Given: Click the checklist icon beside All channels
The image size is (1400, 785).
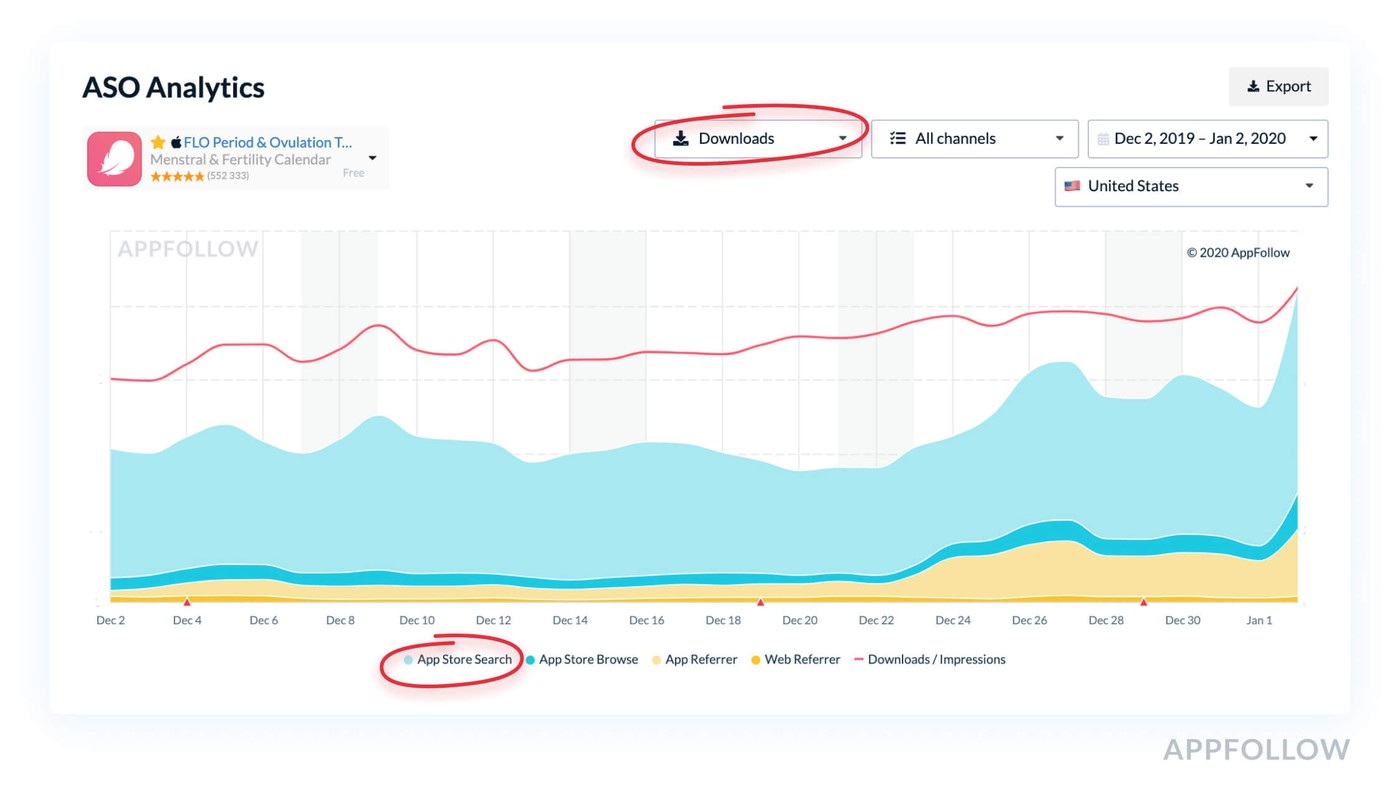Looking at the screenshot, I should pyautogui.click(x=898, y=139).
